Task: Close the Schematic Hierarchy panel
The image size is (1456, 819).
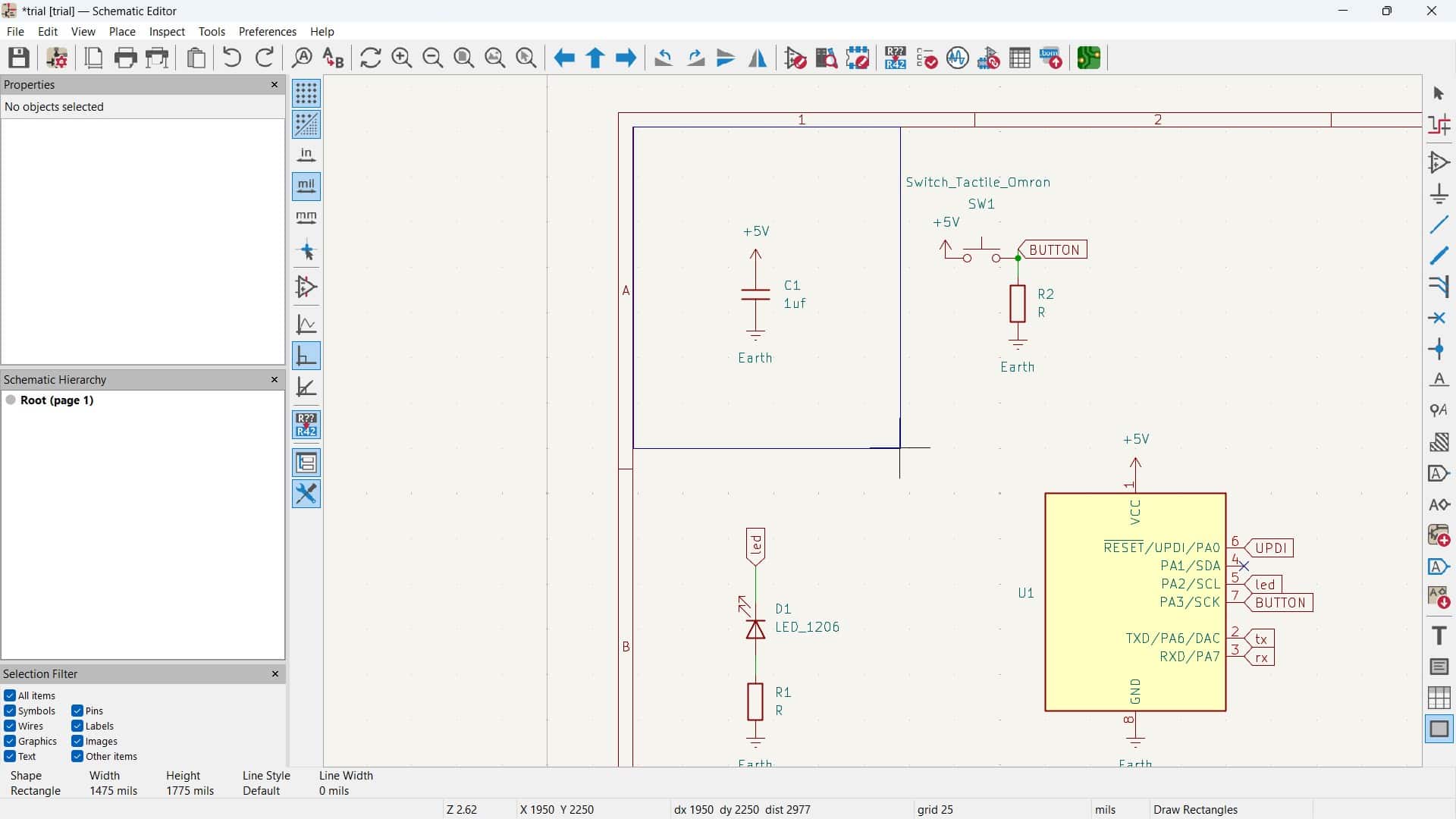Action: (x=275, y=379)
